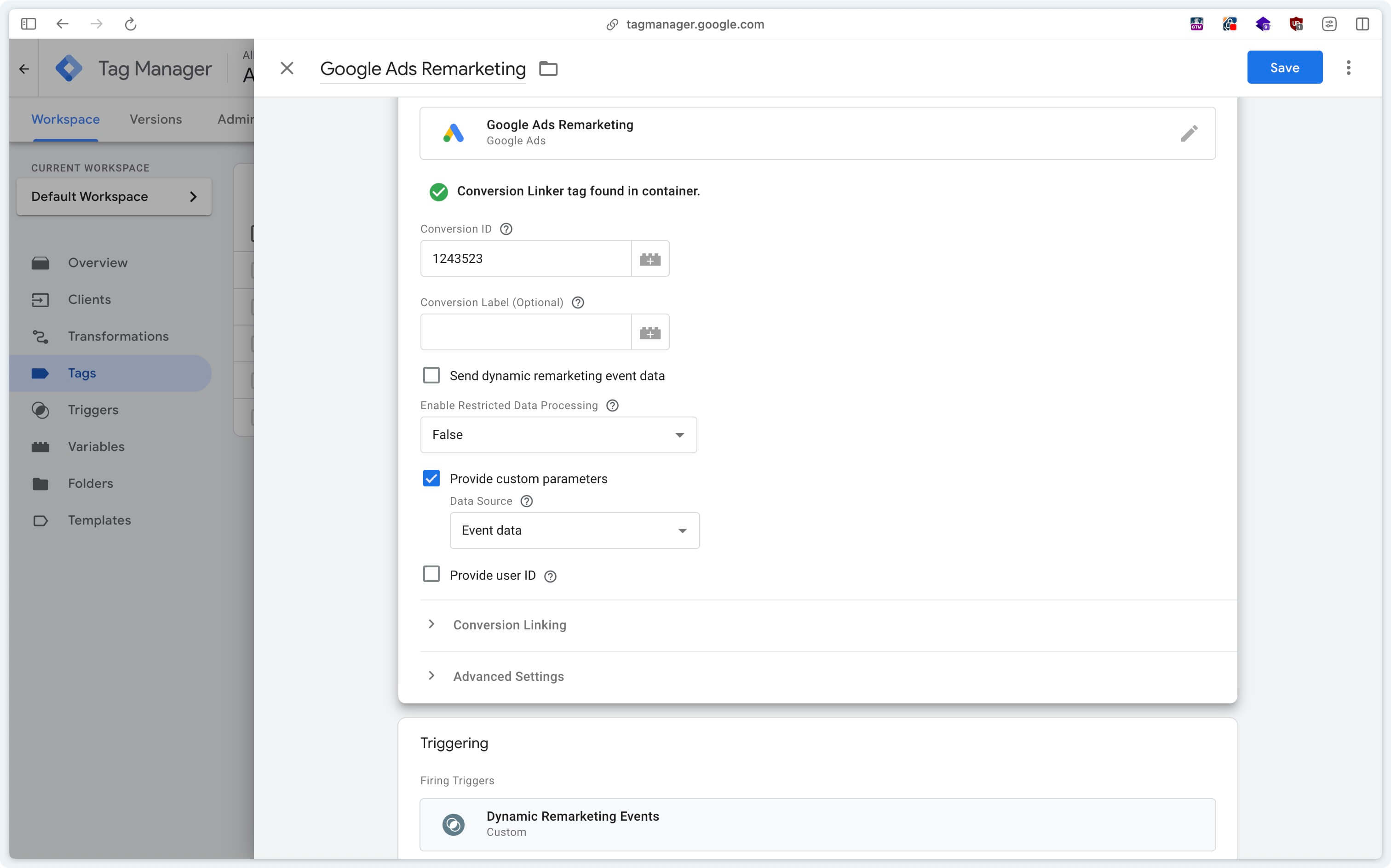Click the Tags sidebar icon
Viewport: 1391px width, 868px height.
[39, 372]
